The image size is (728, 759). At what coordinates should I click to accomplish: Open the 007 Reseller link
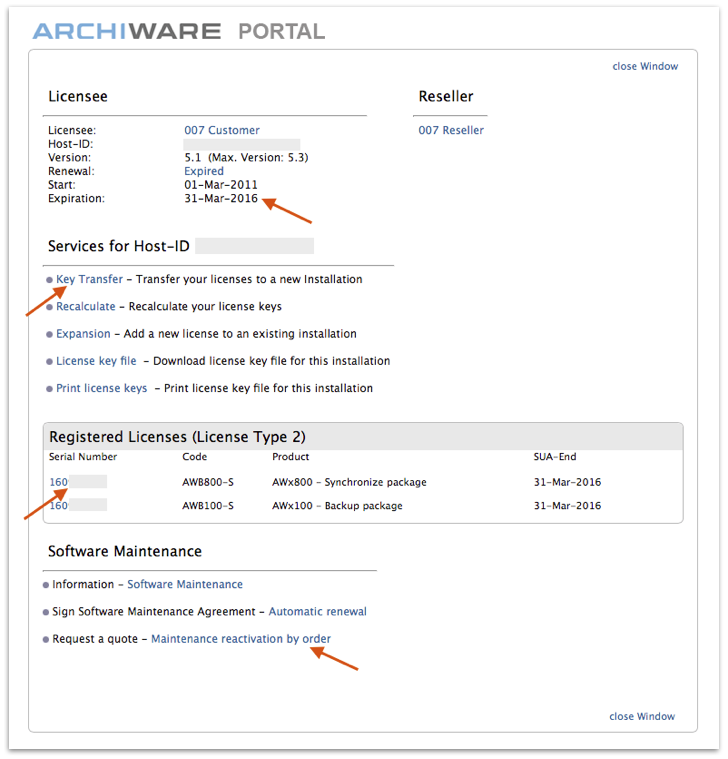451,130
